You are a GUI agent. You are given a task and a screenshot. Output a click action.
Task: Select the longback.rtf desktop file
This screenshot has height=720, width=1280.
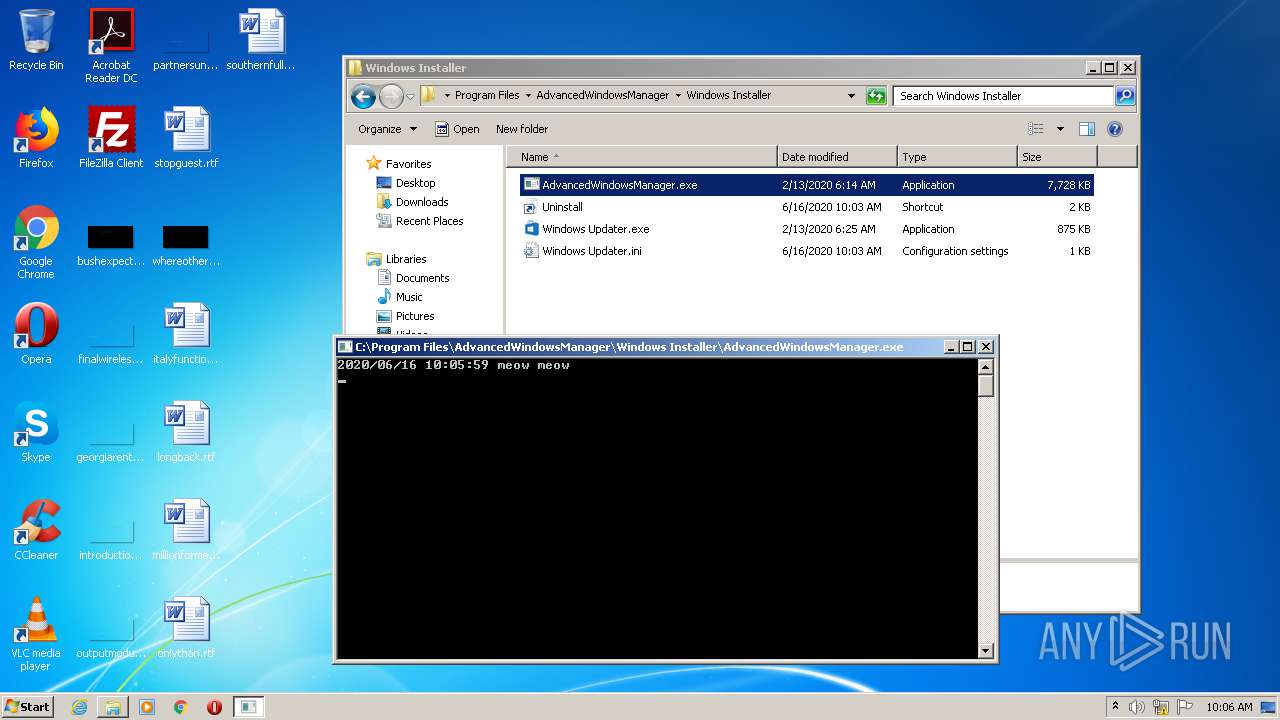coord(186,432)
